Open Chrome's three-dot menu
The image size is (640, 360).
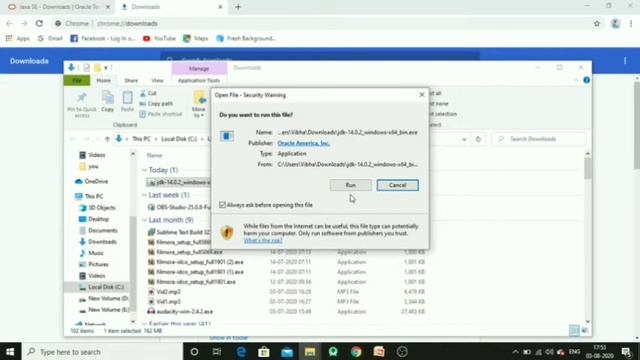point(631,24)
